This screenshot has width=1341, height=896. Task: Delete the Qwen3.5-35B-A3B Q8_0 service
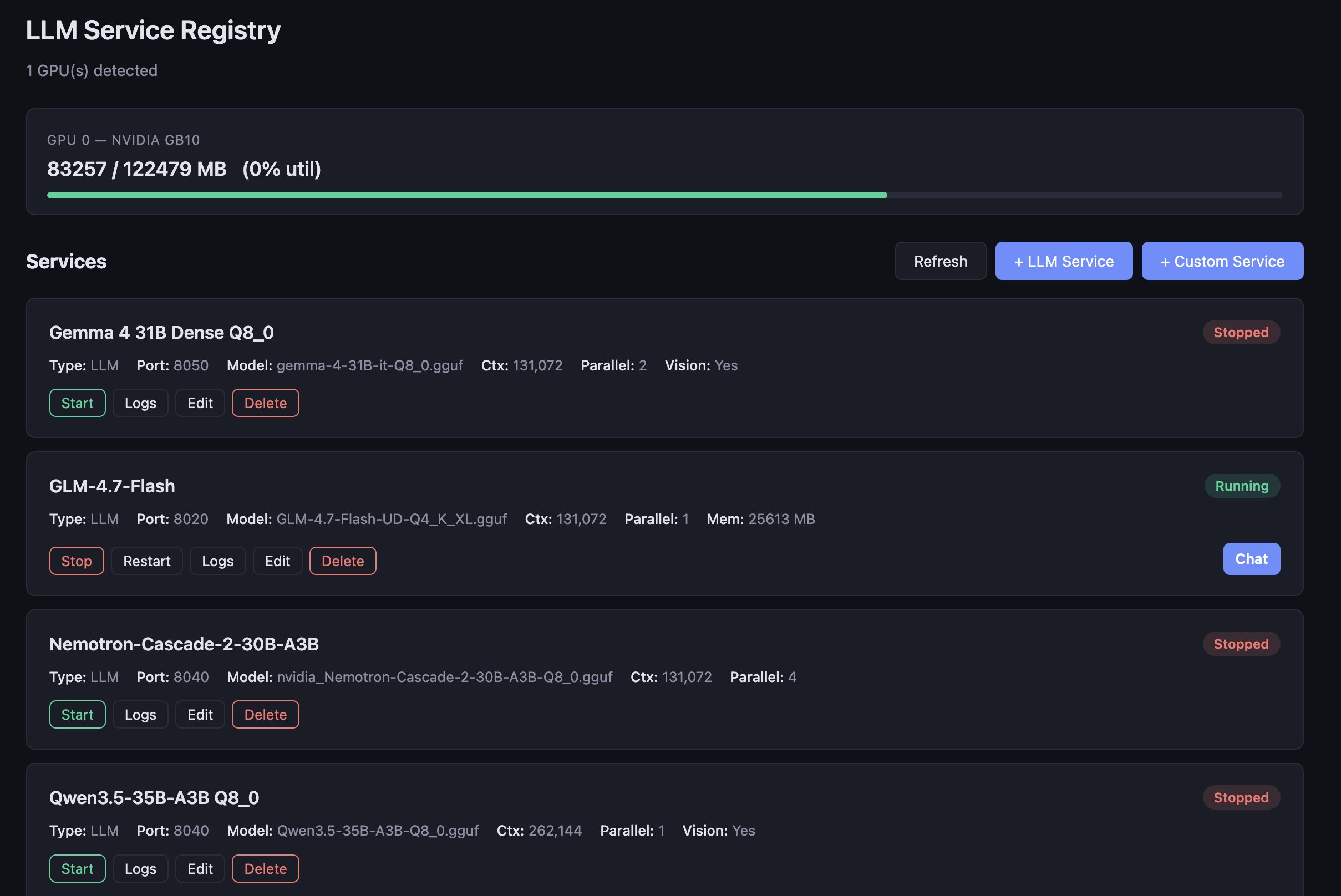[x=265, y=869]
